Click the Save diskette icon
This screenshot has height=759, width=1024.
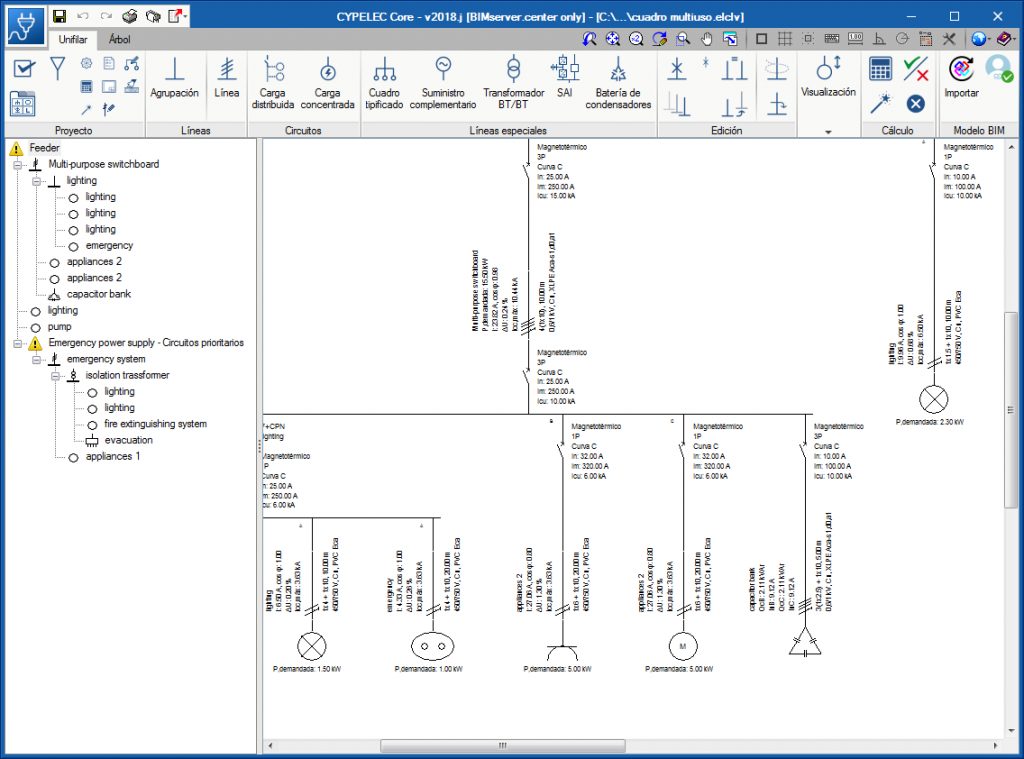(60, 16)
